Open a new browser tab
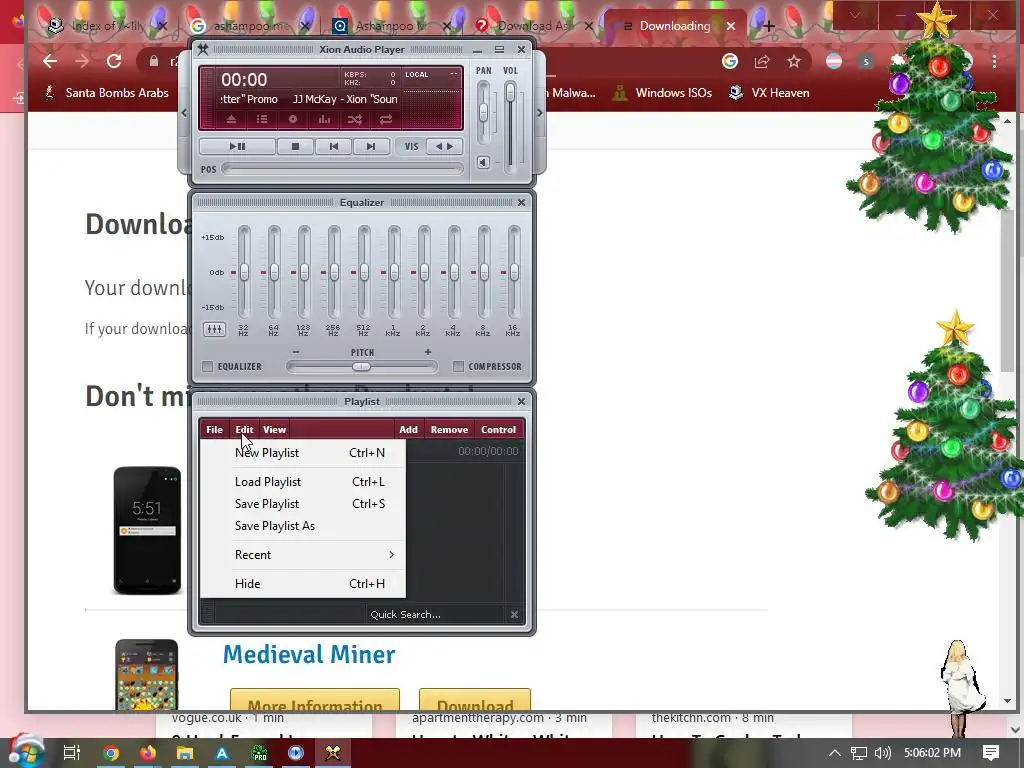Viewport: 1024px width, 768px height. (769, 26)
